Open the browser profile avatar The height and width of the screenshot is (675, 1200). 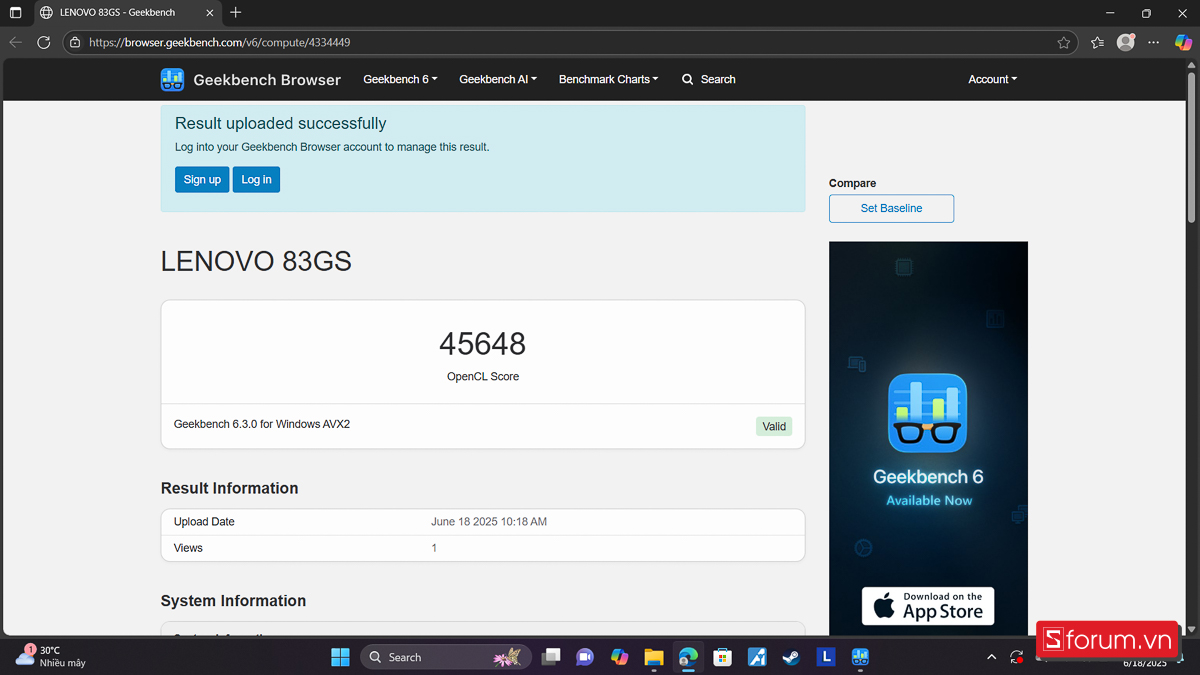(x=1126, y=42)
